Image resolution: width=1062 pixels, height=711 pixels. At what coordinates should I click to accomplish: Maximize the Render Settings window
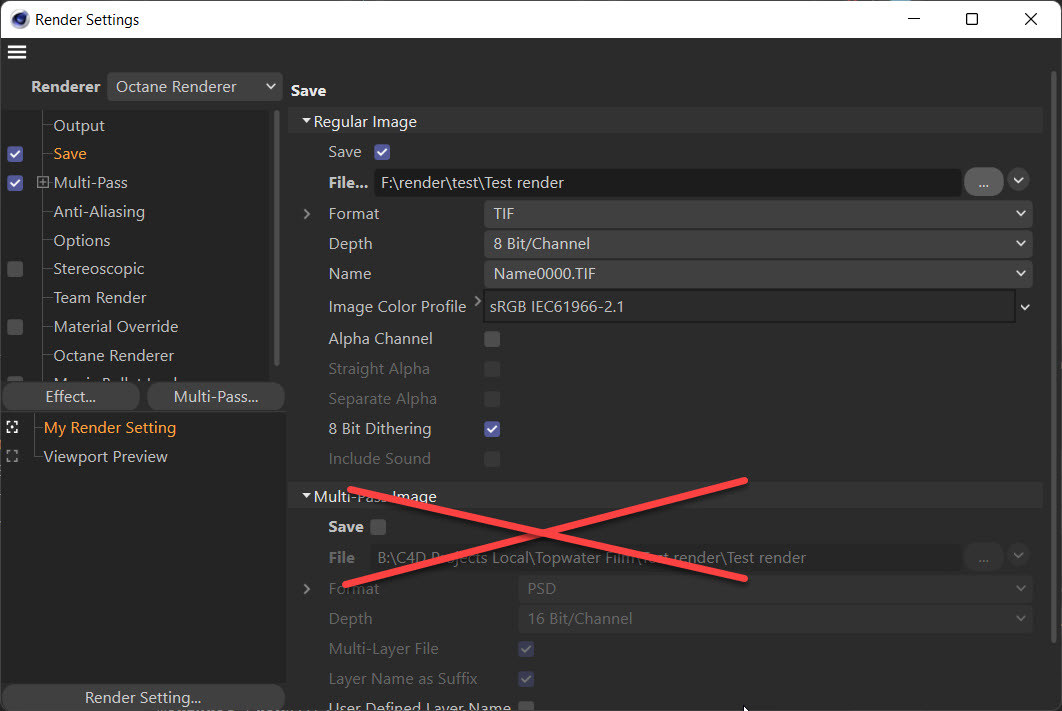click(x=972, y=19)
